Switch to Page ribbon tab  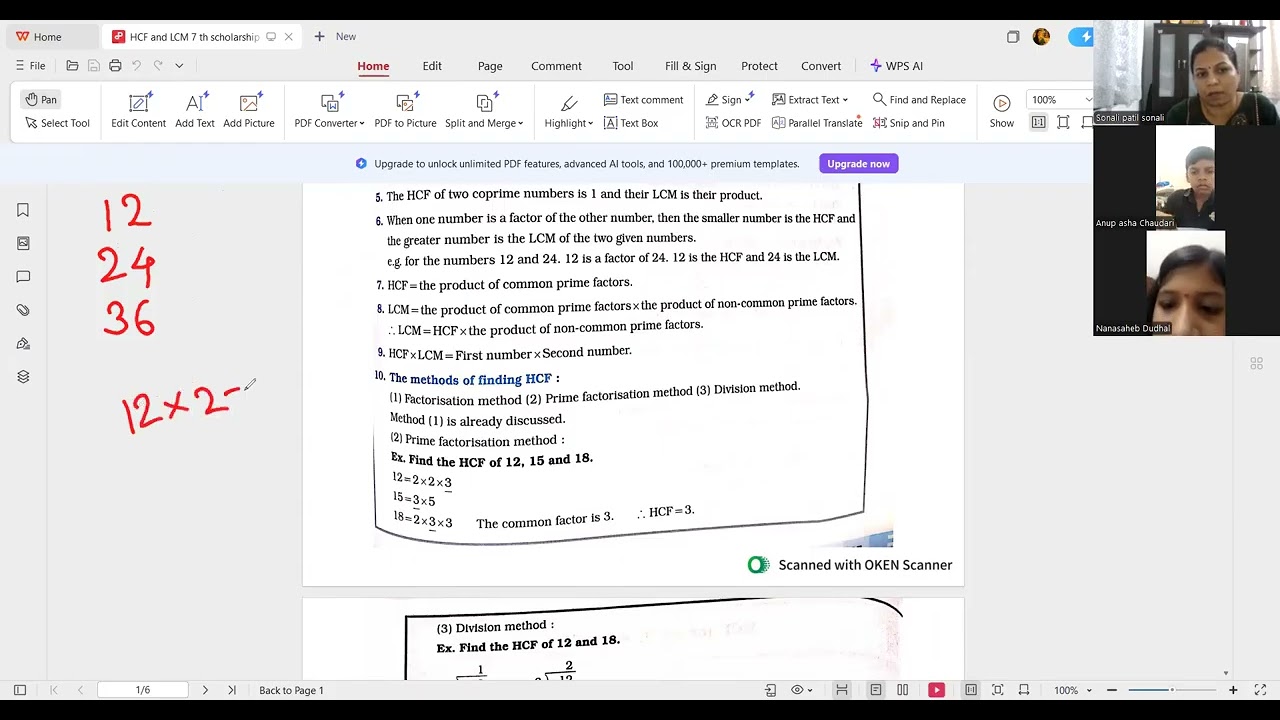click(x=490, y=66)
